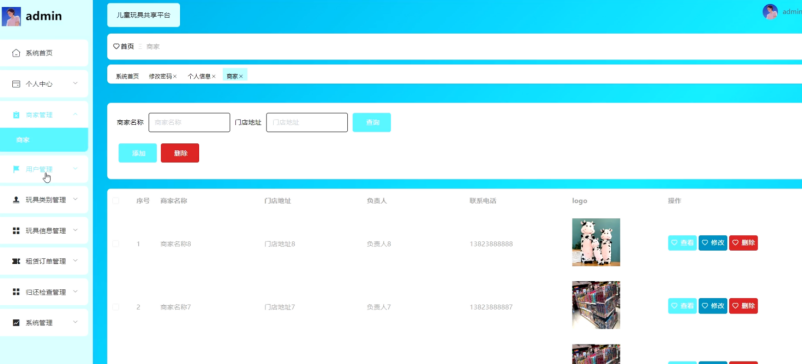
Task: Click the icon beside 商家管理
Action: [16, 115]
